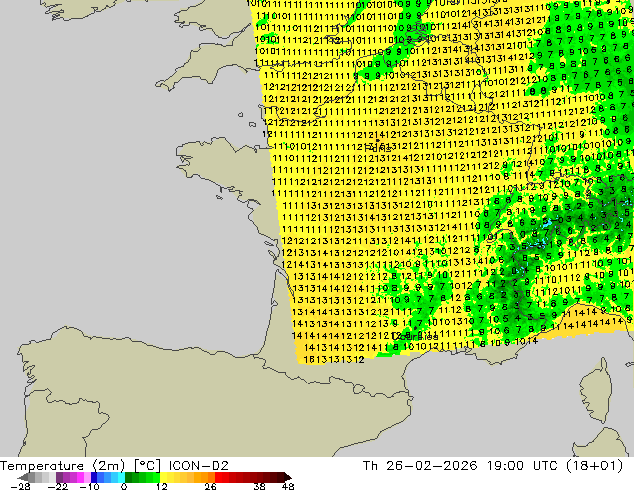Click the legend label '12'

tap(162, 486)
